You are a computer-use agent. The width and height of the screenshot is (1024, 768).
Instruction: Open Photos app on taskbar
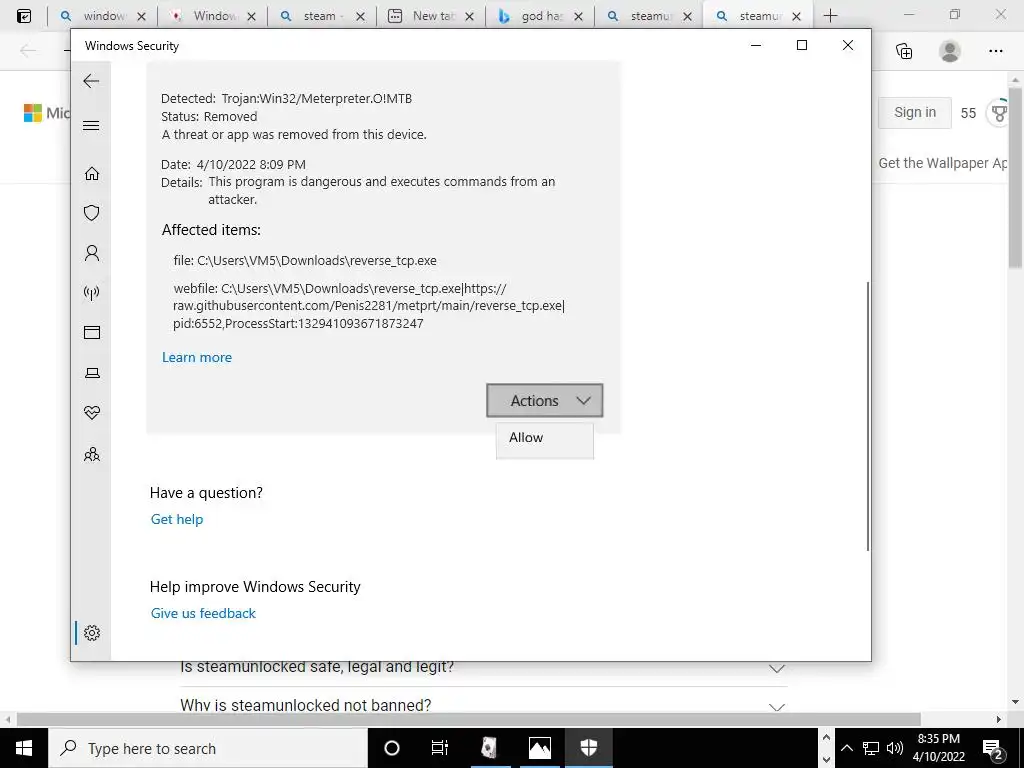click(539, 748)
